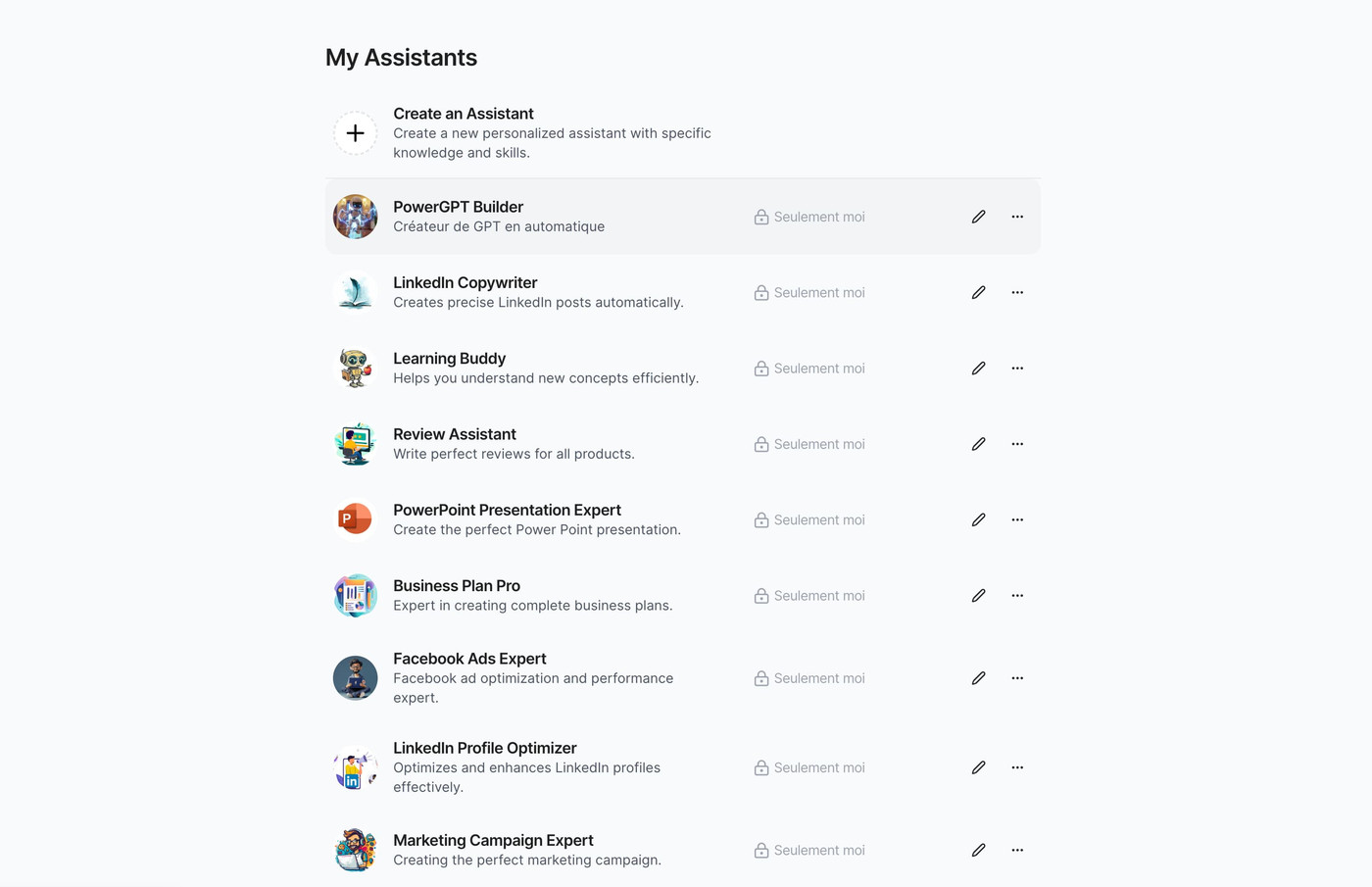Click the pencil icon for Business Plan Pro

coord(978,596)
